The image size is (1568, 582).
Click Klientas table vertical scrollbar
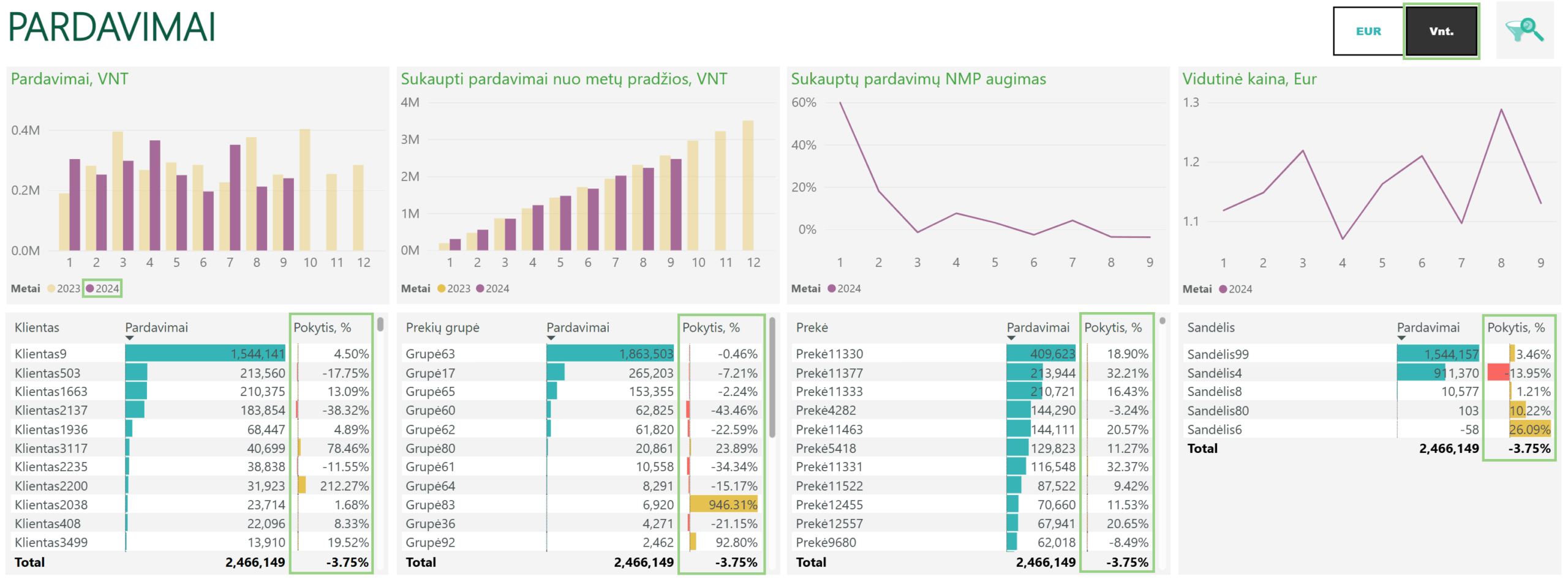pyautogui.click(x=380, y=324)
